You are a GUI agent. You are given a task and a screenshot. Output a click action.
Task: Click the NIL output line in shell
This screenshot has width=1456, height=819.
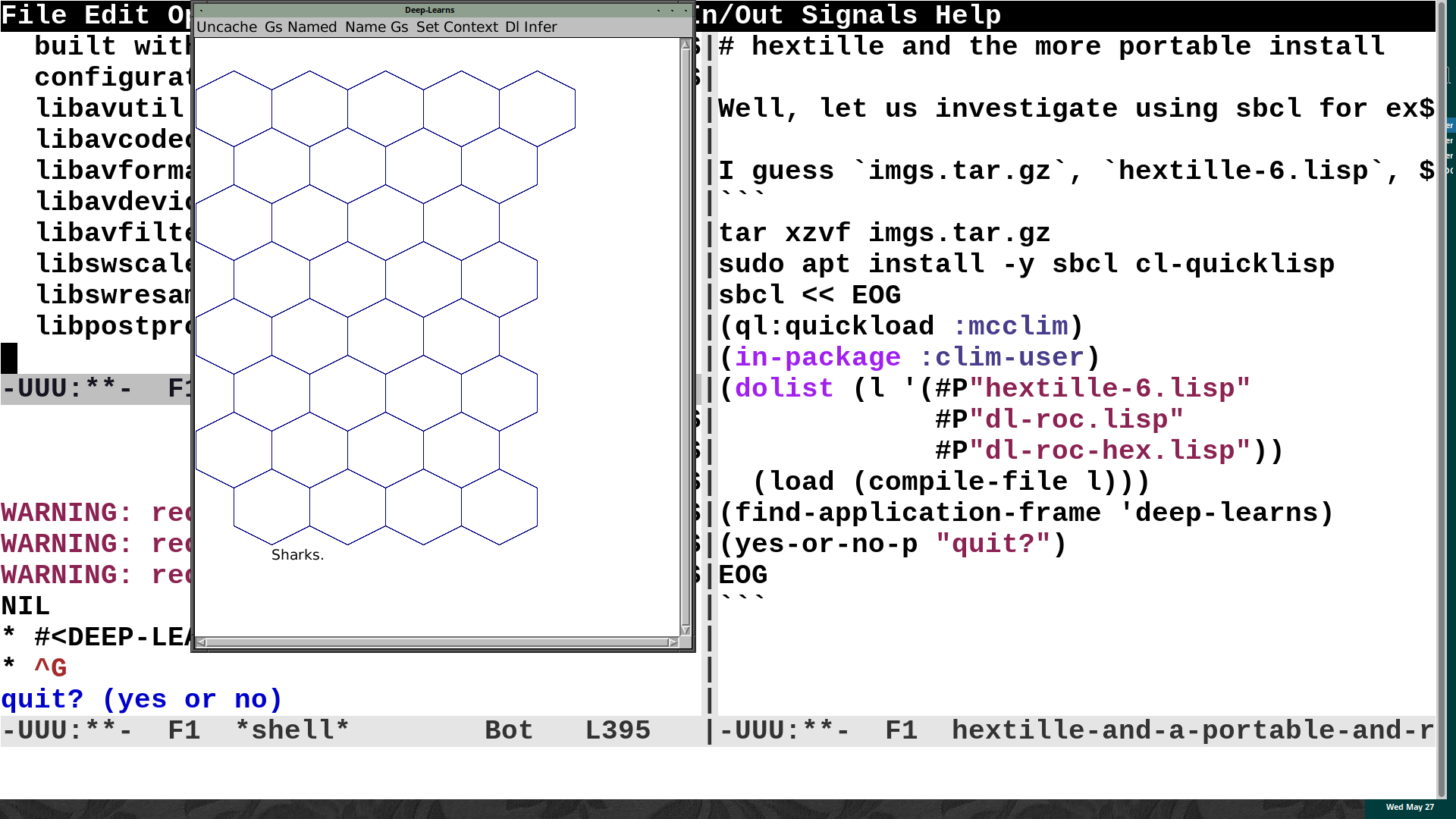[x=25, y=606]
